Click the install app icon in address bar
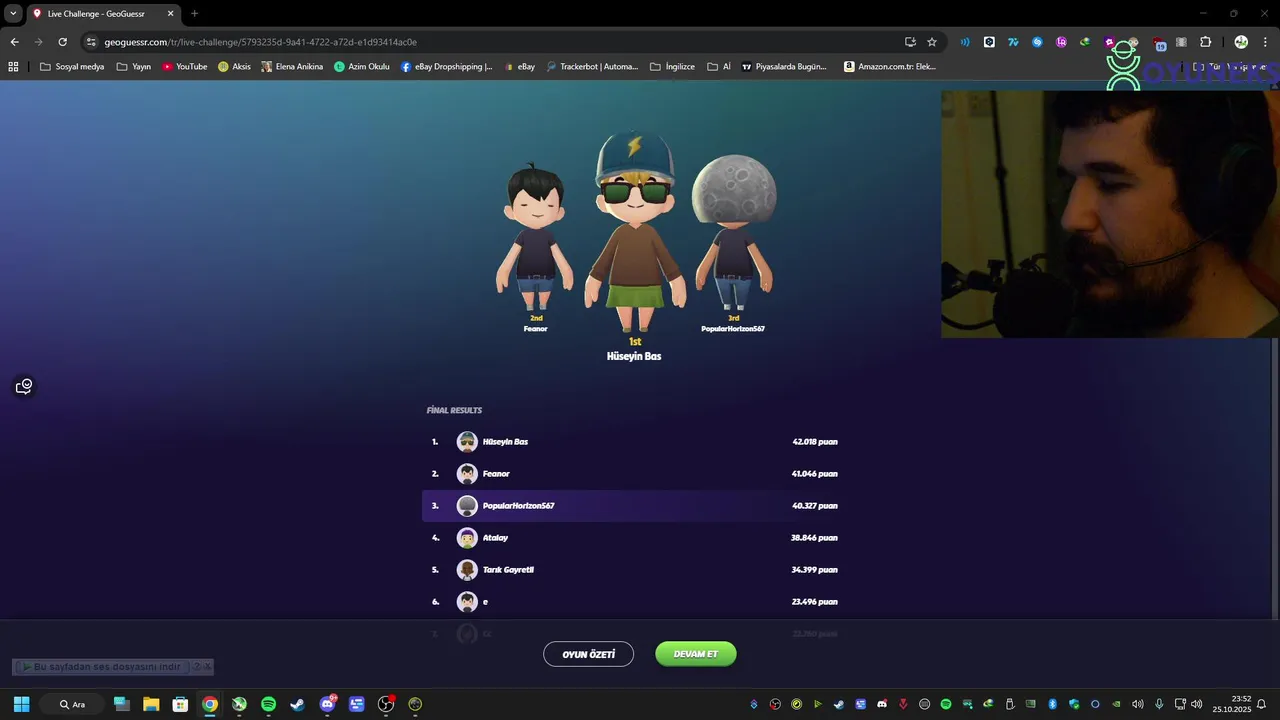The width and height of the screenshot is (1280, 720). (910, 42)
